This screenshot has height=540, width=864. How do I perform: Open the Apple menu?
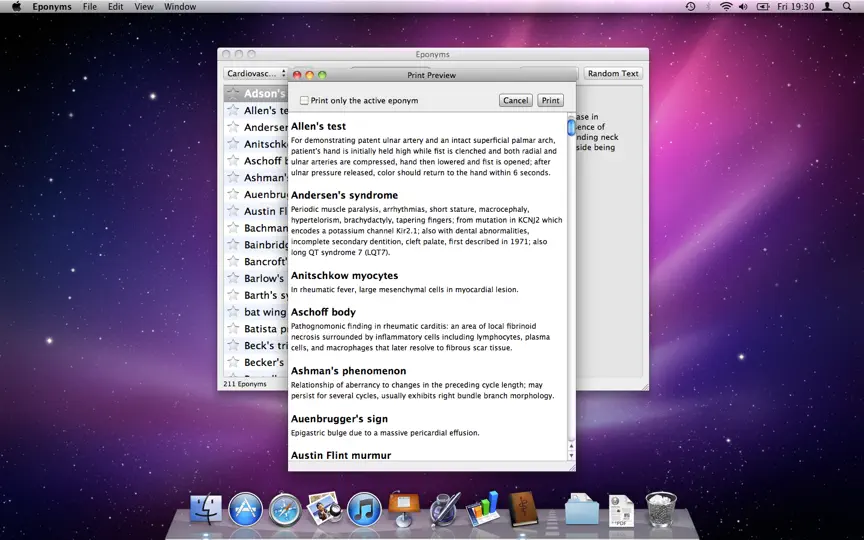(17, 7)
